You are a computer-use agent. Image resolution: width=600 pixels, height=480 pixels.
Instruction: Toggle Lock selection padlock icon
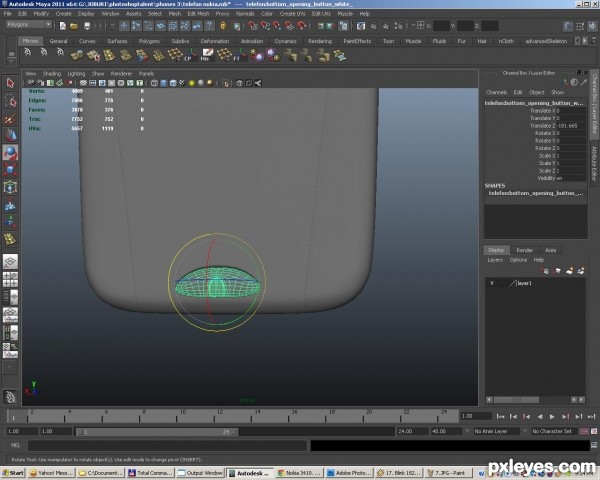coord(223,26)
